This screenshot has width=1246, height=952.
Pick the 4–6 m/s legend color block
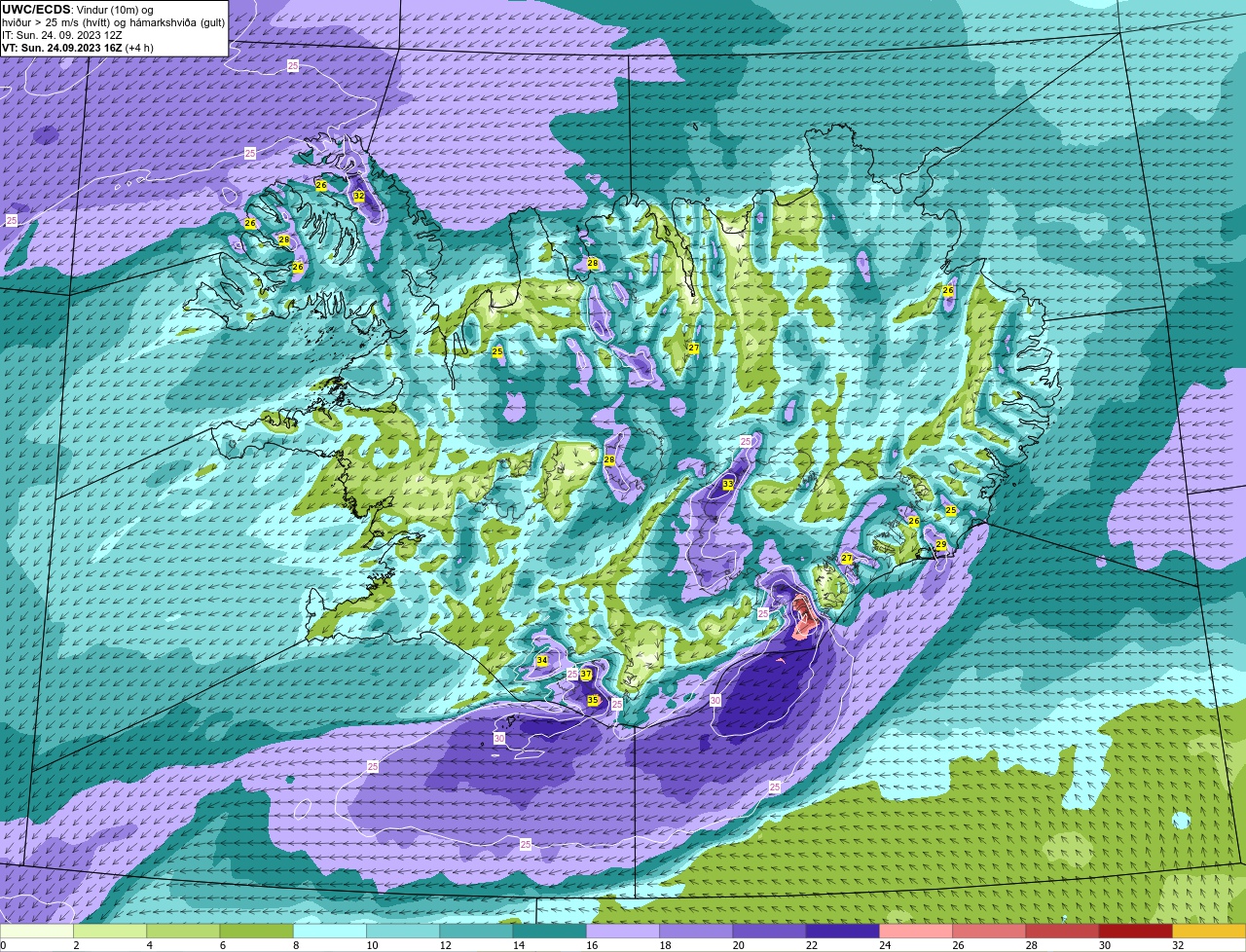coord(183,931)
